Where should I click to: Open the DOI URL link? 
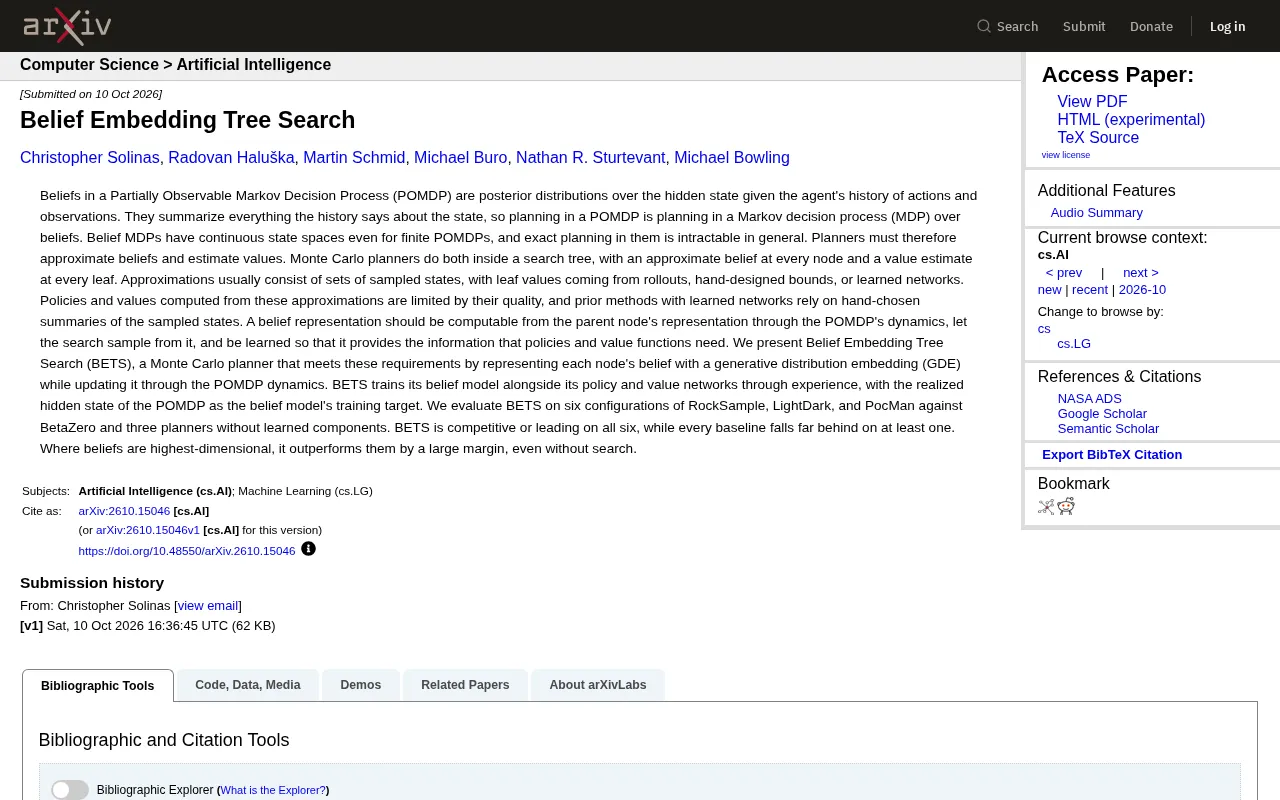pyautogui.click(x=187, y=551)
